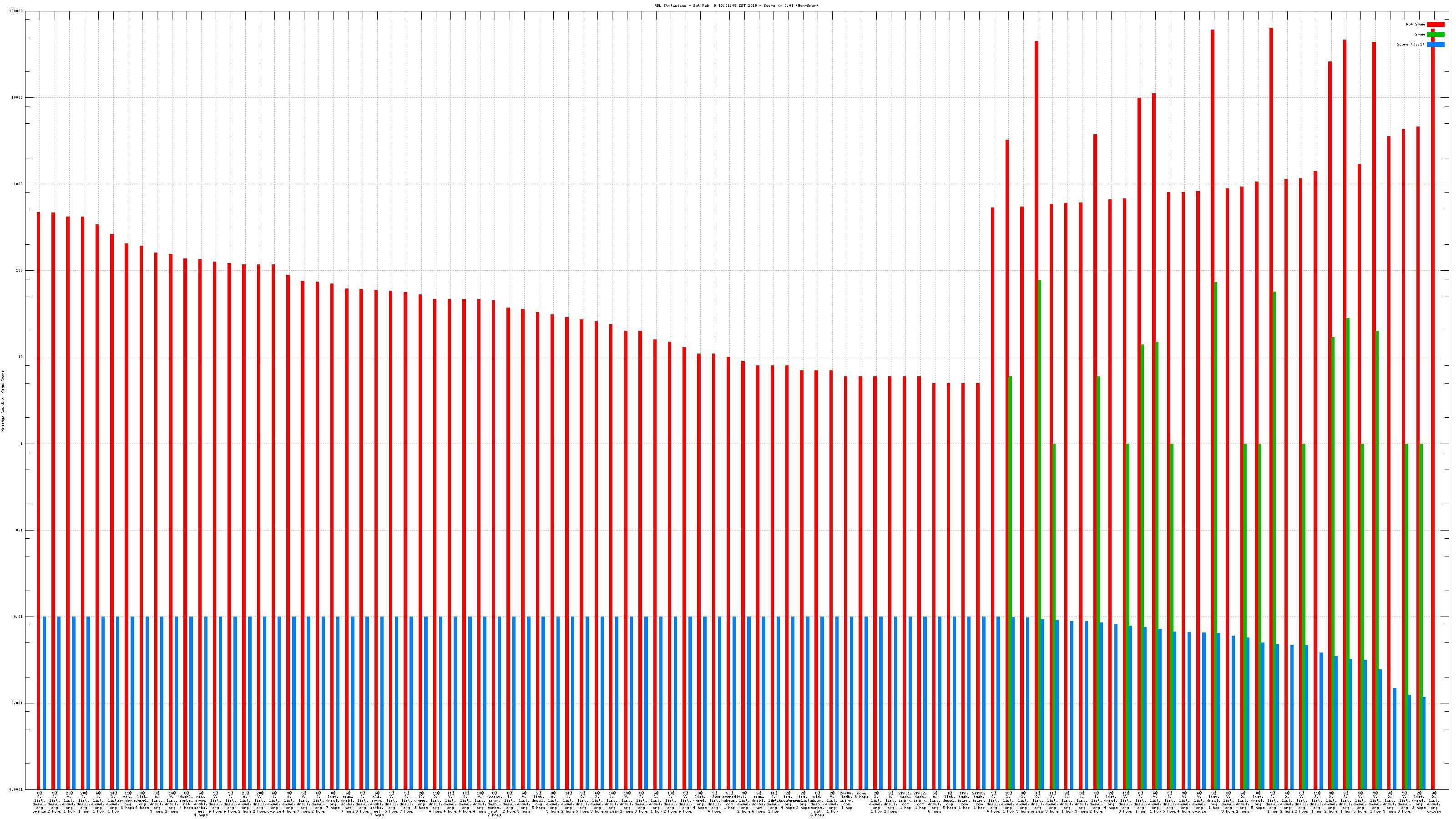1456x819 pixels.
Task: Click the dnsbl.sorbs.net 4 hops x-axis label
Action: point(187,800)
